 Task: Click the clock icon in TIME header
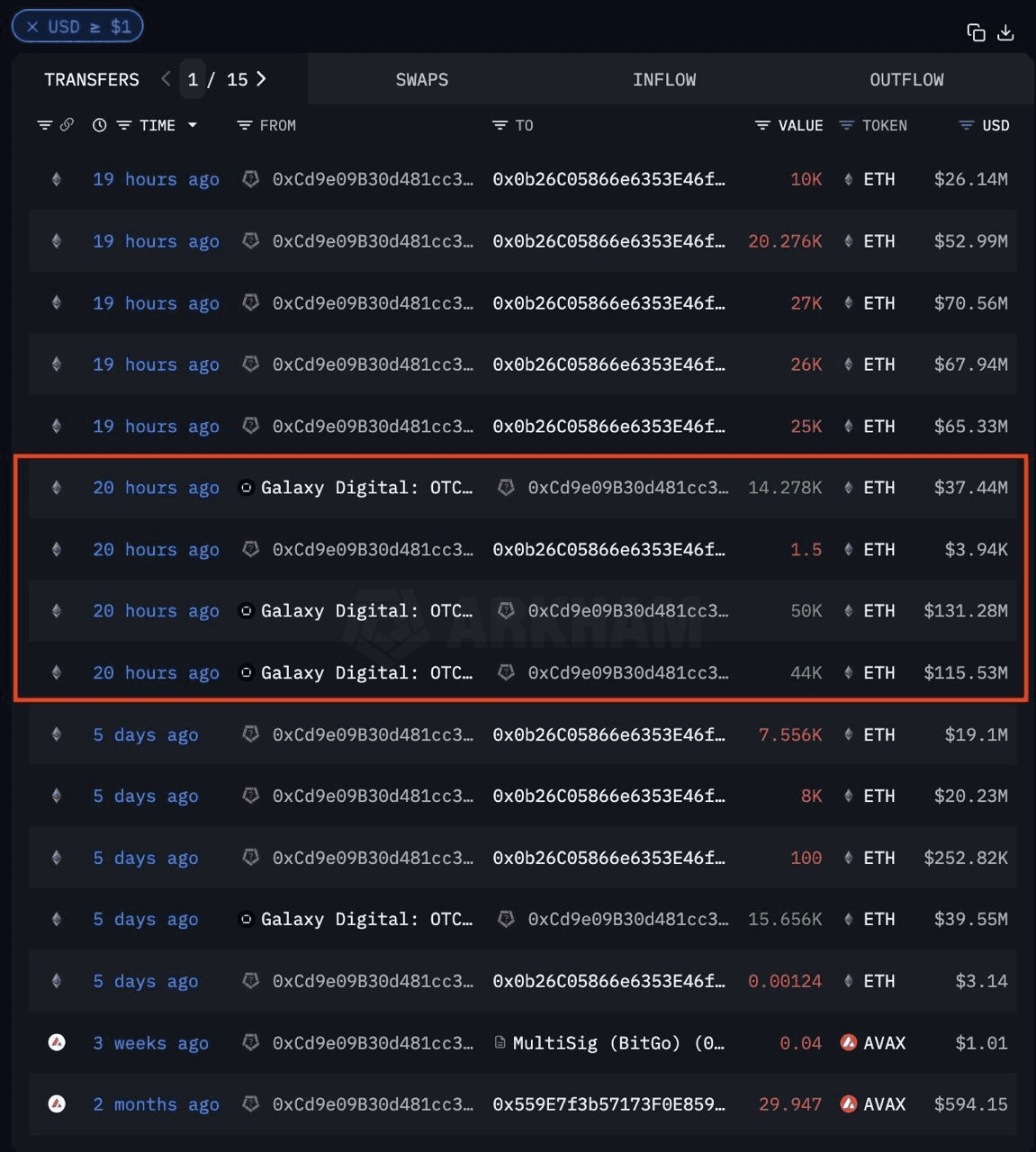point(100,125)
